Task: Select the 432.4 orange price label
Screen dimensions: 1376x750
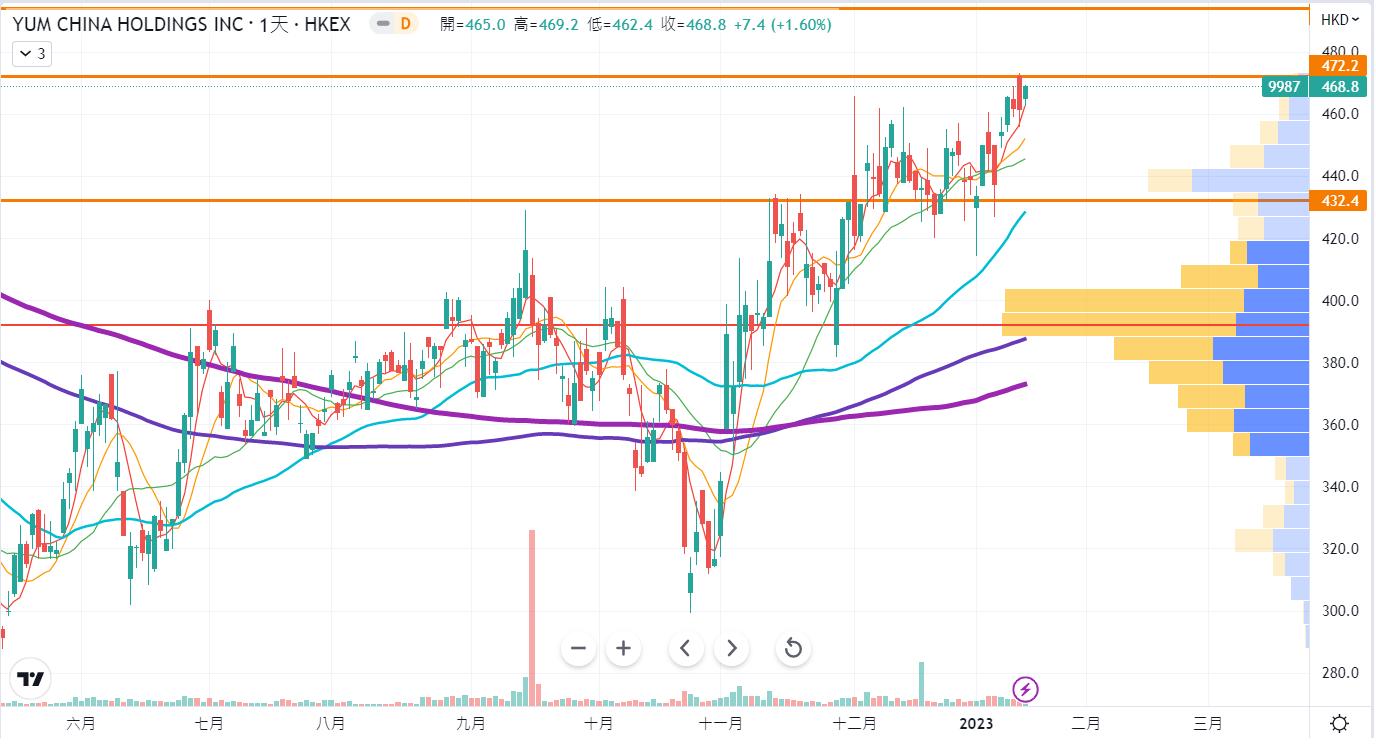Action: (1338, 201)
